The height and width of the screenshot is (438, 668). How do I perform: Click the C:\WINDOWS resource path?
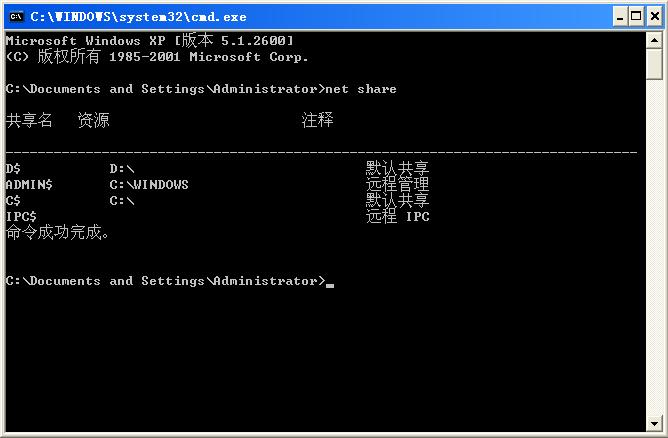[x=149, y=184]
